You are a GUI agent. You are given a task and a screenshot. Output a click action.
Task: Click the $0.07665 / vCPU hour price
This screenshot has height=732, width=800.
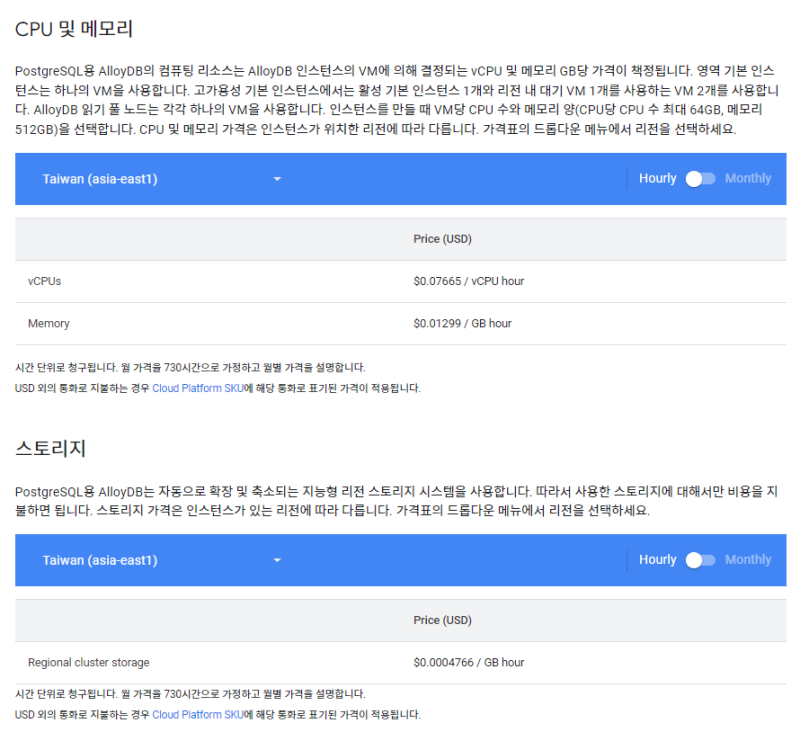tap(469, 281)
